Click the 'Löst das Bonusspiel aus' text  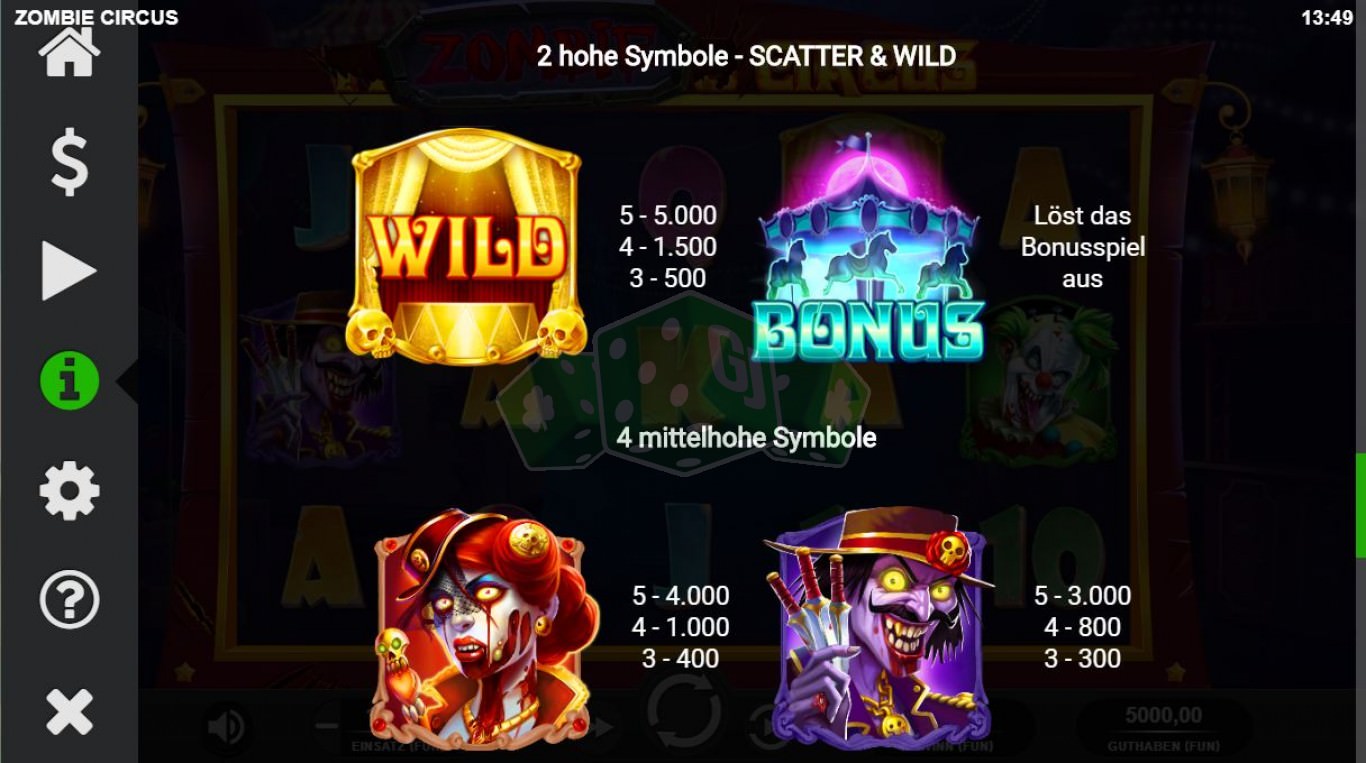(x=1082, y=247)
